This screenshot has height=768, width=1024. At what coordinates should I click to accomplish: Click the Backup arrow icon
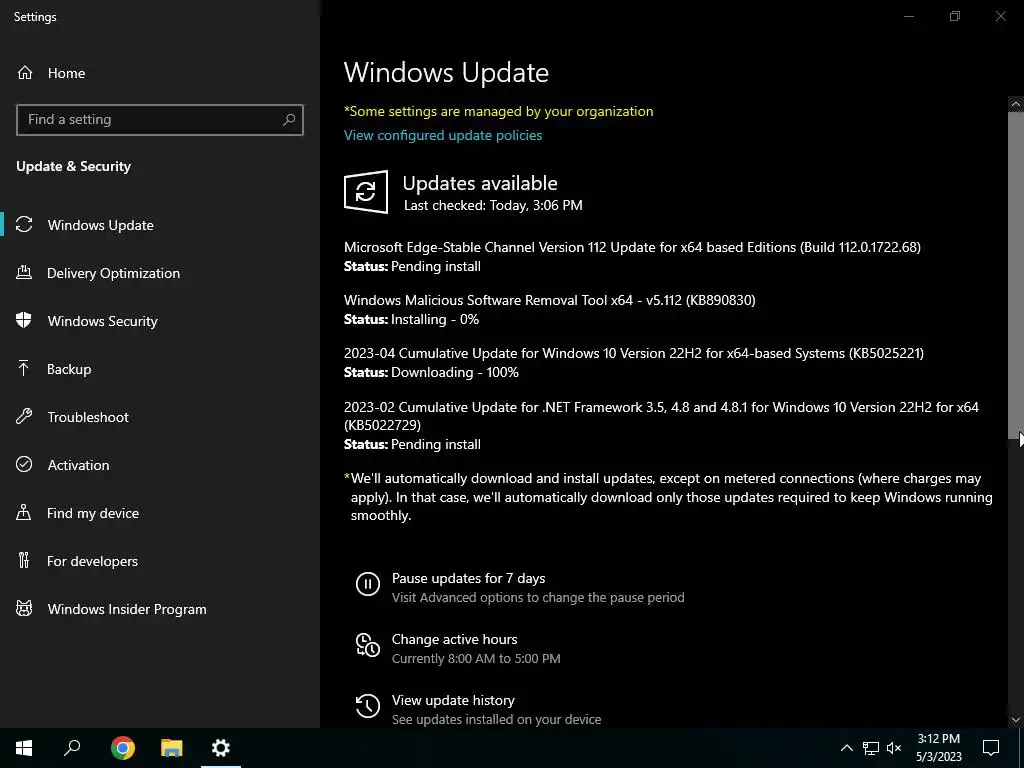tap(24, 369)
